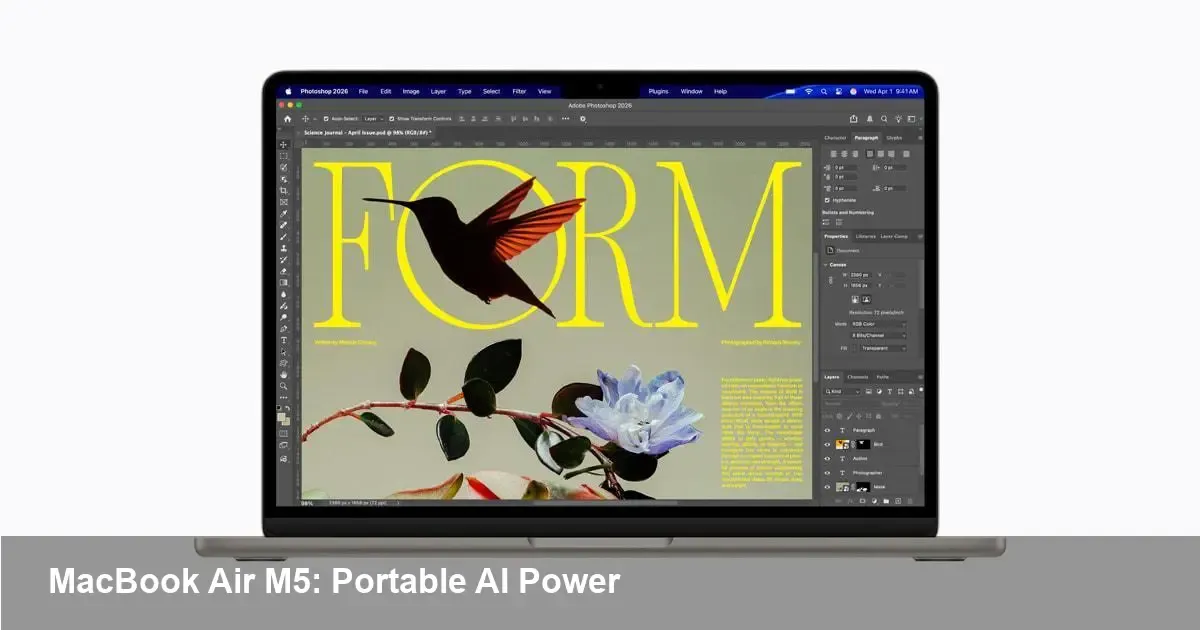Select the Crop tool in the toolbar
The width and height of the screenshot is (1200, 630).
284,190
